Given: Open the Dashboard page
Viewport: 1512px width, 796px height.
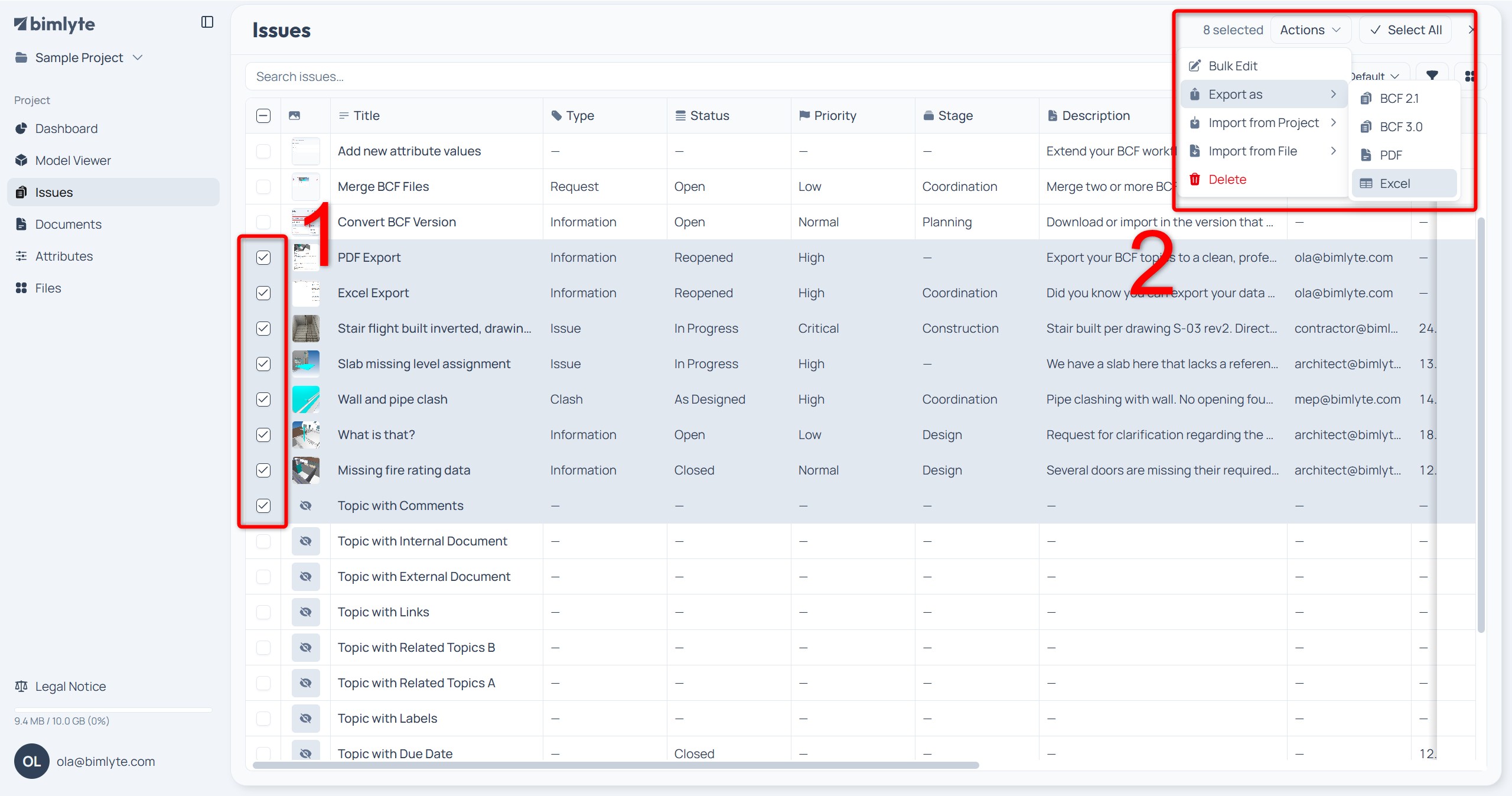Looking at the screenshot, I should click(113, 128).
